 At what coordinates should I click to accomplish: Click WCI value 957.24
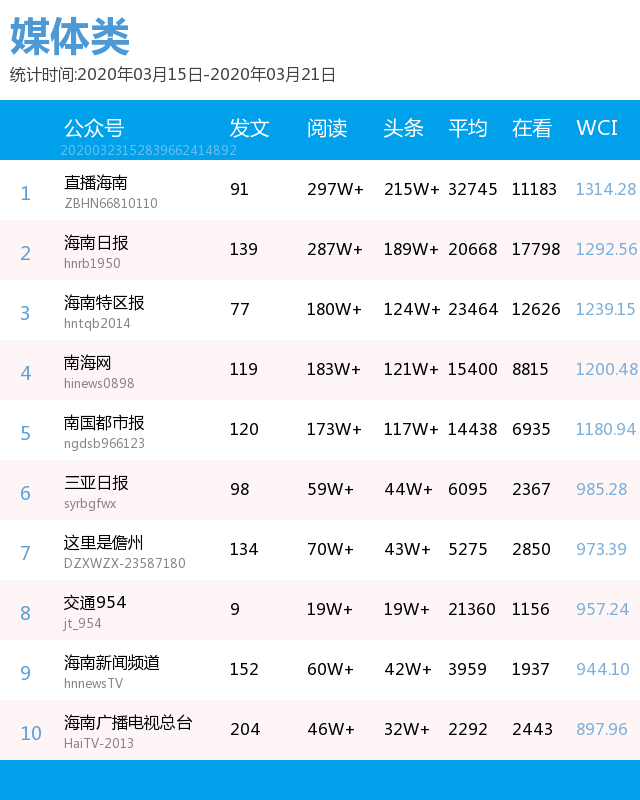pos(602,609)
